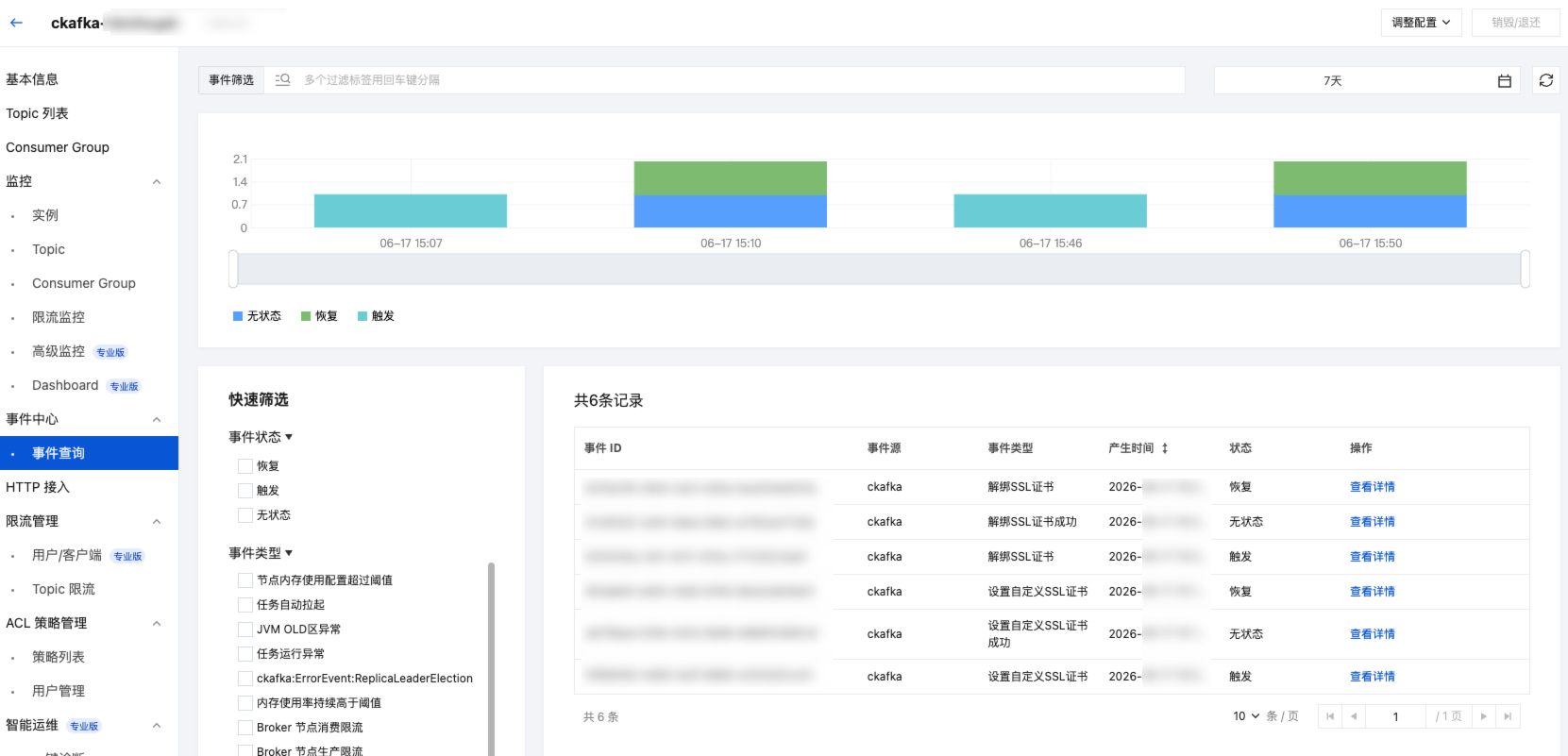Click the page number input box
The height and width of the screenshot is (756, 1568).
1395,716
